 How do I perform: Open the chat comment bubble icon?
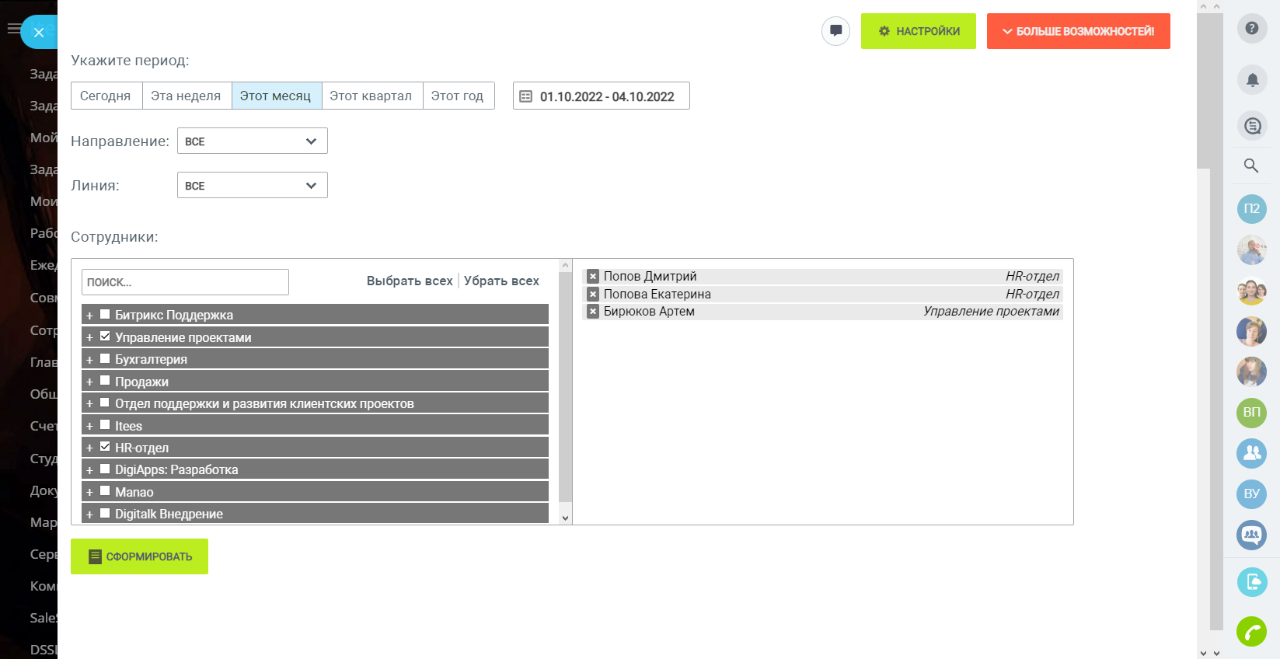pyautogui.click(x=836, y=31)
